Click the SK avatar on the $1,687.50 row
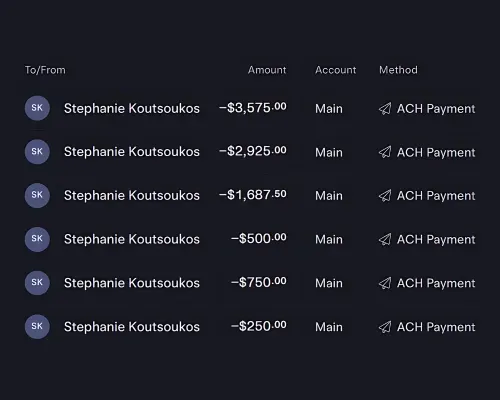Screen dimensions: 500x400 coord(37,195)
